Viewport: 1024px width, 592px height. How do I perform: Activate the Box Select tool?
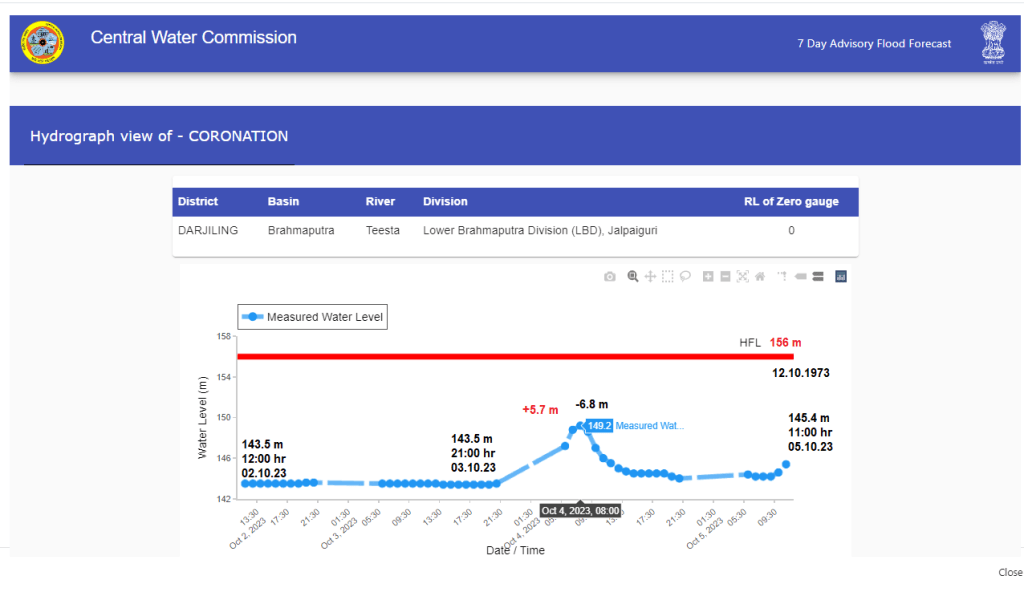[x=668, y=277]
